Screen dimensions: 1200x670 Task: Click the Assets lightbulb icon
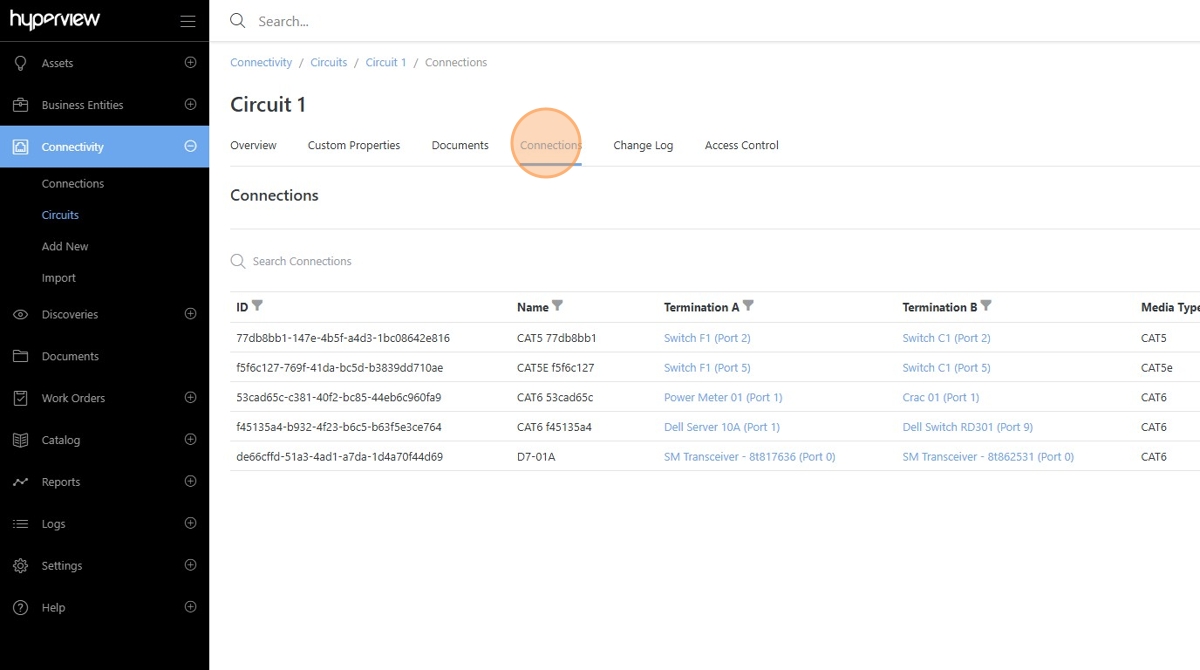(20, 63)
